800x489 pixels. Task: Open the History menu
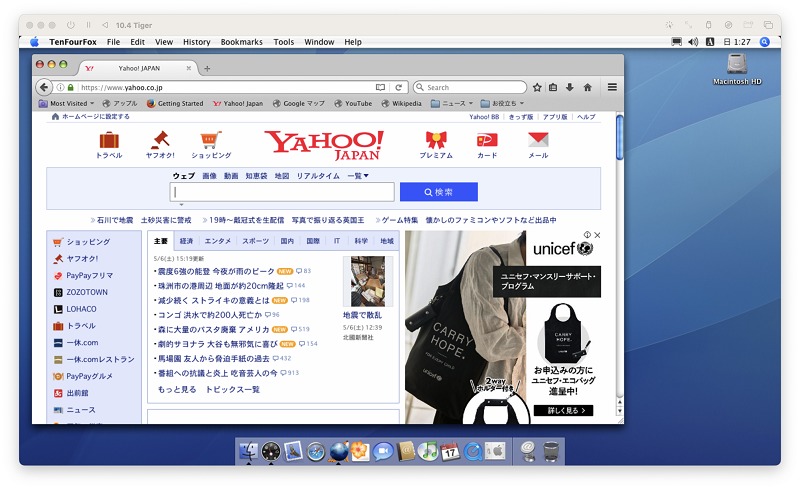tap(196, 42)
